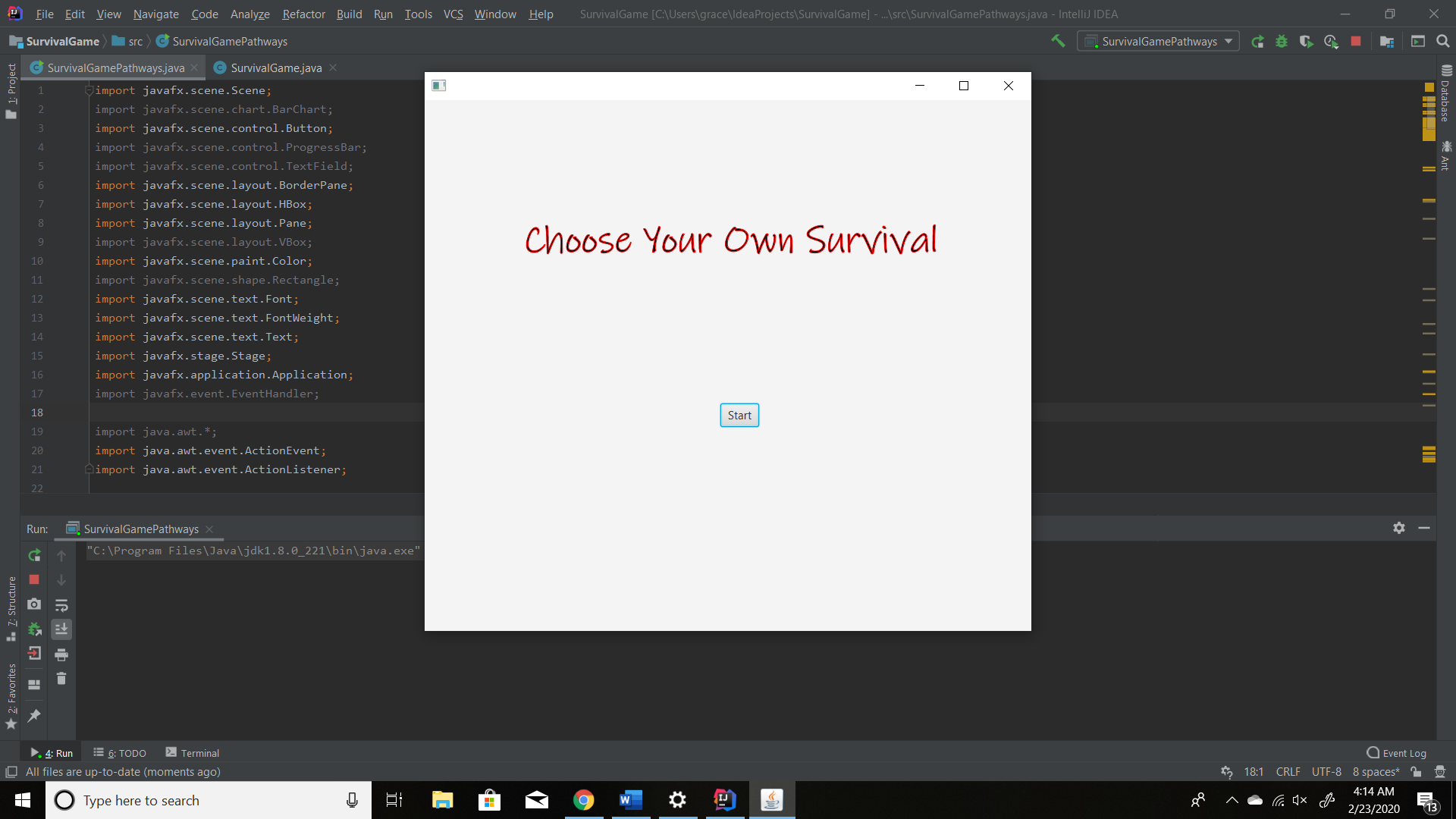Image resolution: width=1456 pixels, height=819 pixels.
Task: Stop the run with the top toolbar's red square
Action: click(x=1356, y=42)
